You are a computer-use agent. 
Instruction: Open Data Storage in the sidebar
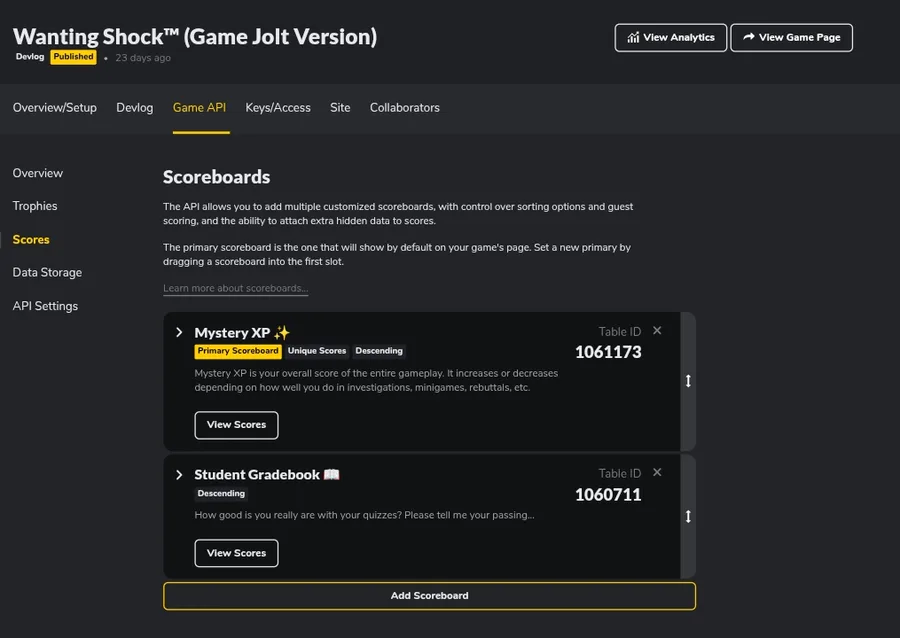pyautogui.click(x=47, y=273)
